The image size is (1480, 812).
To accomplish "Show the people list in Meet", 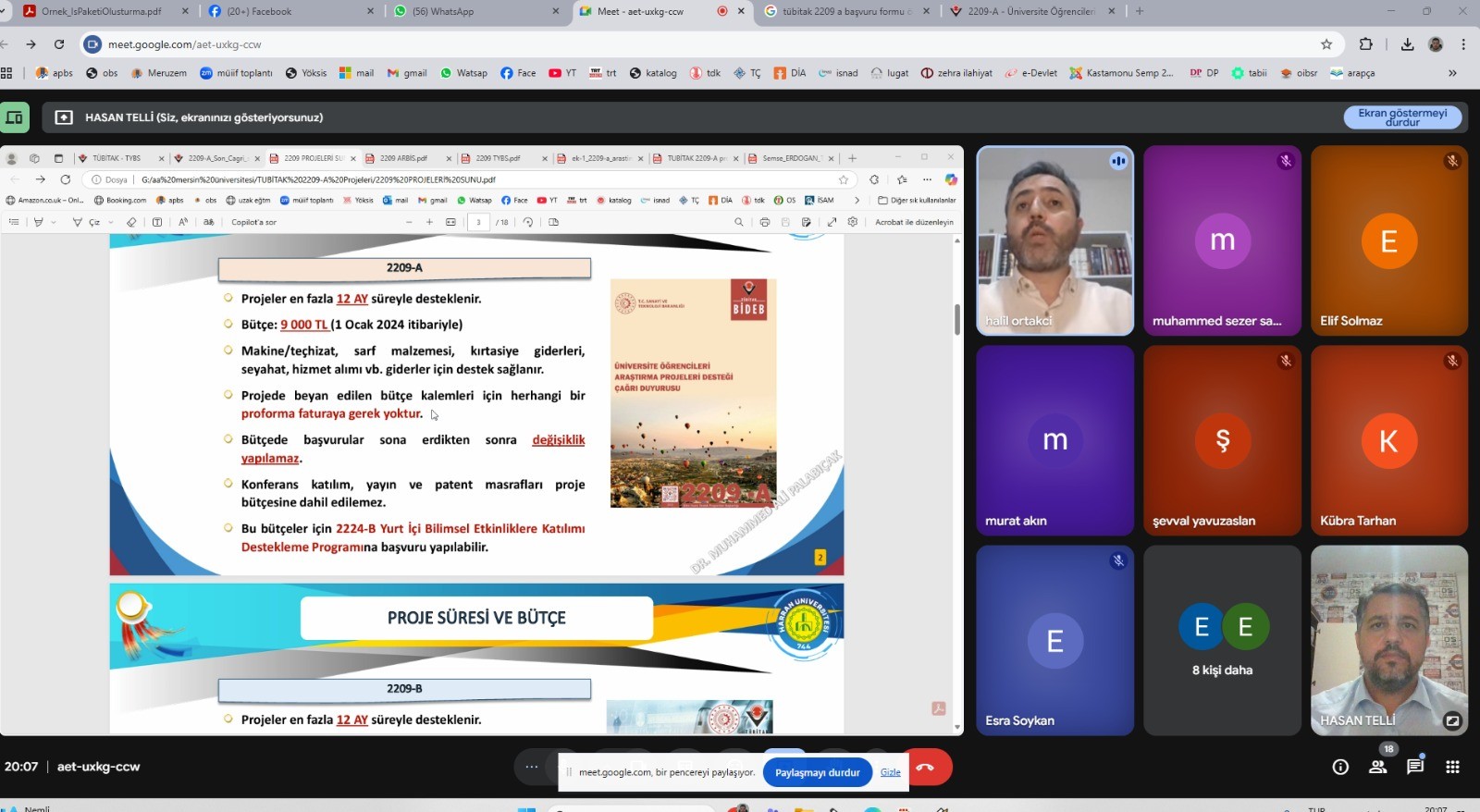I will coord(1377,767).
